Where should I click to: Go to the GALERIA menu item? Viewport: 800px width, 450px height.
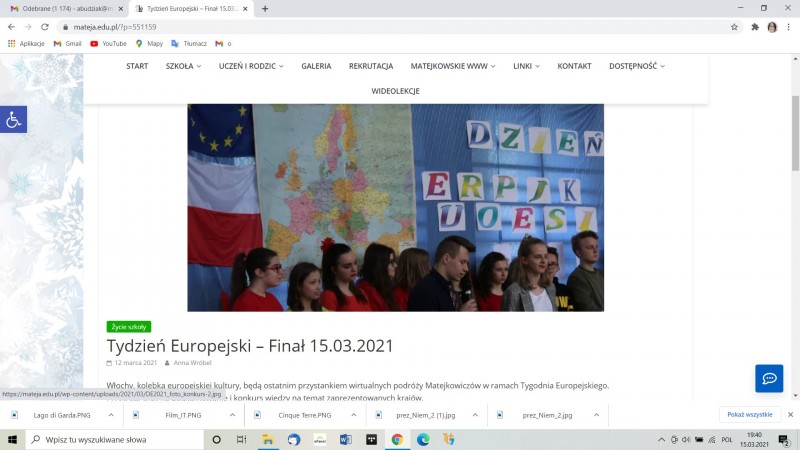pyautogui.click(x=316, y=66)
